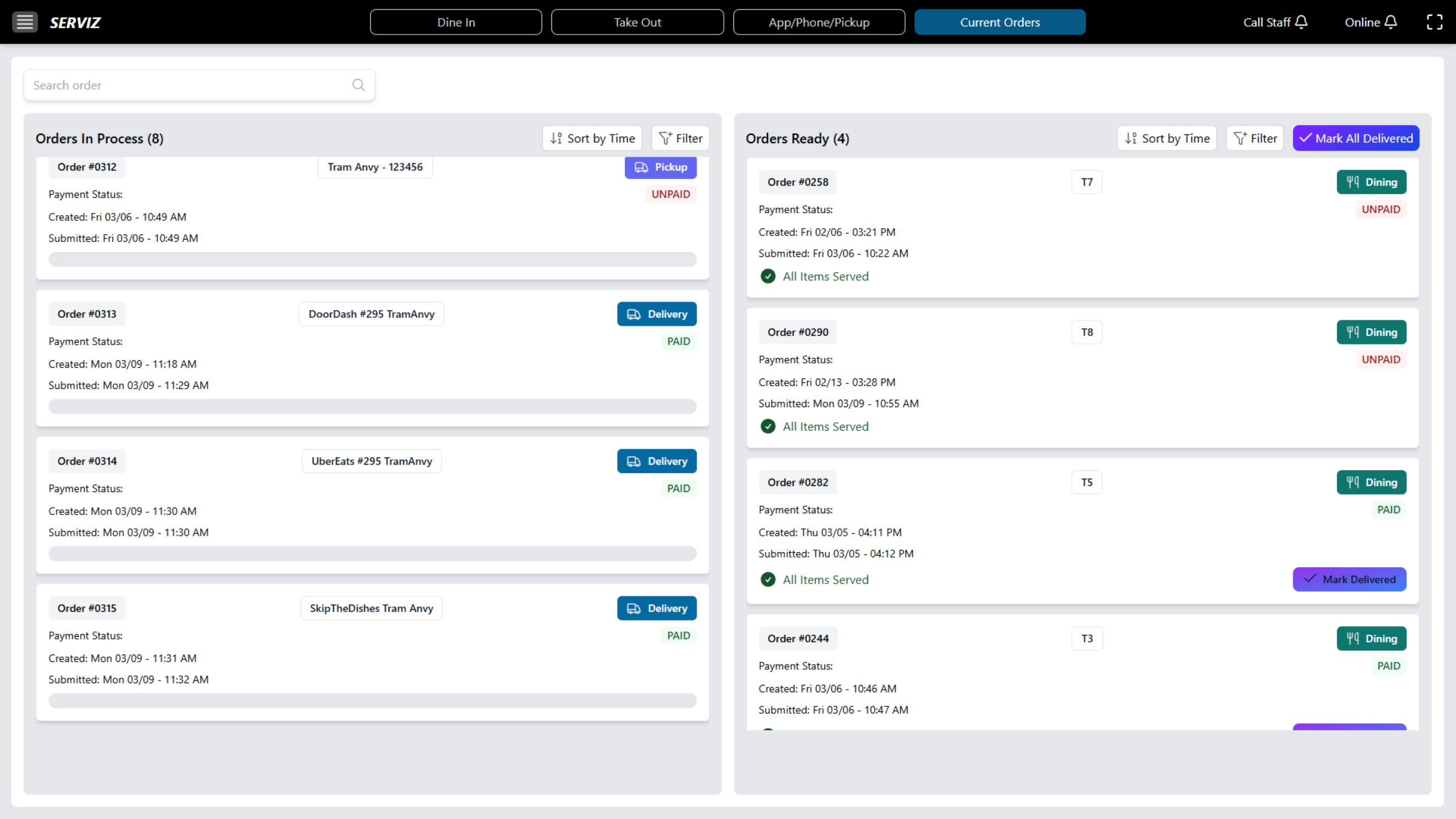Screen dimensions: 1456x819
Task: Open the Filter options for Orders Ready
Action: click(x=1255, y=138)
